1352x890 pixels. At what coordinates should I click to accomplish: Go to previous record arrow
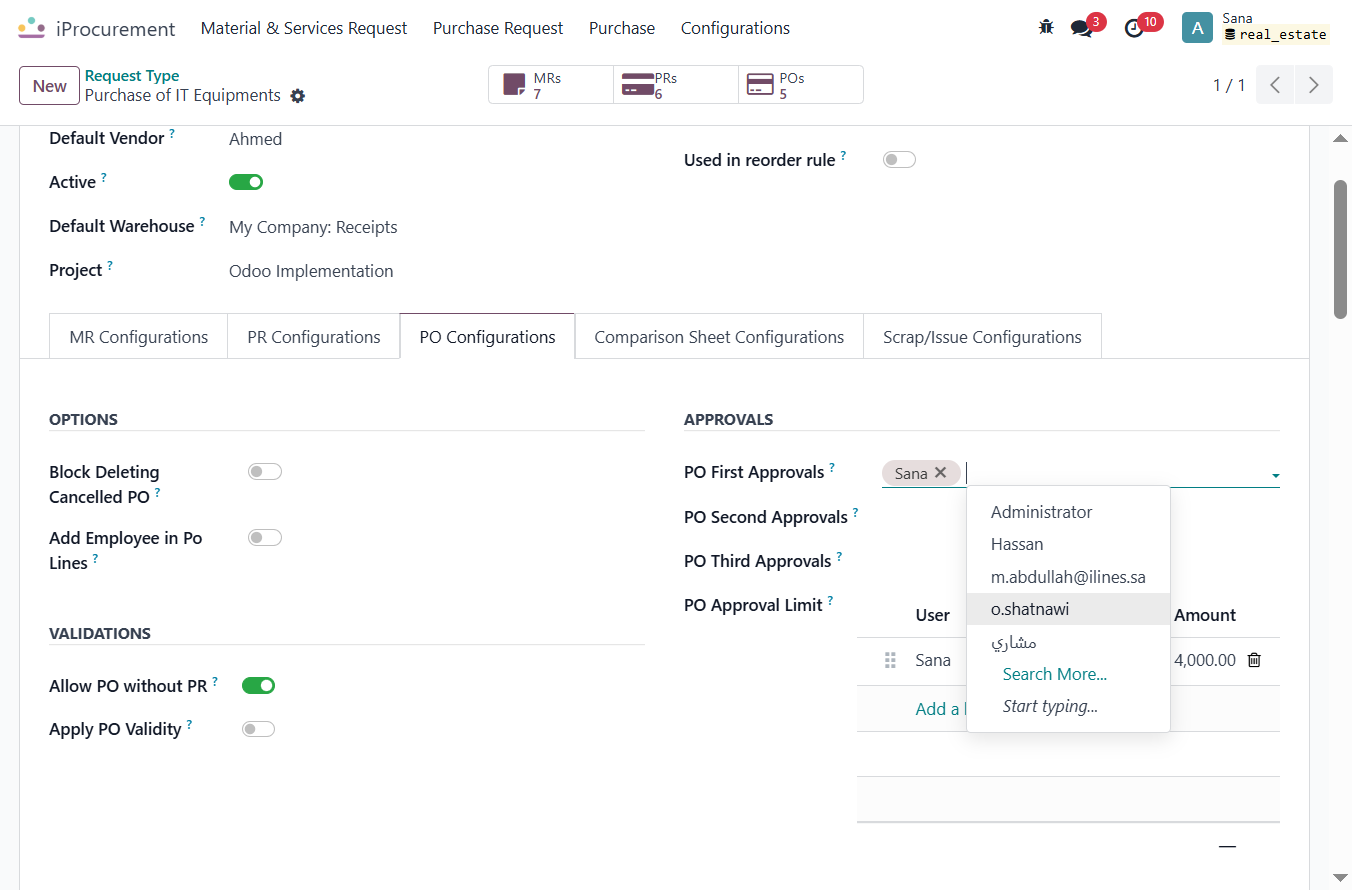point(1275,85)
